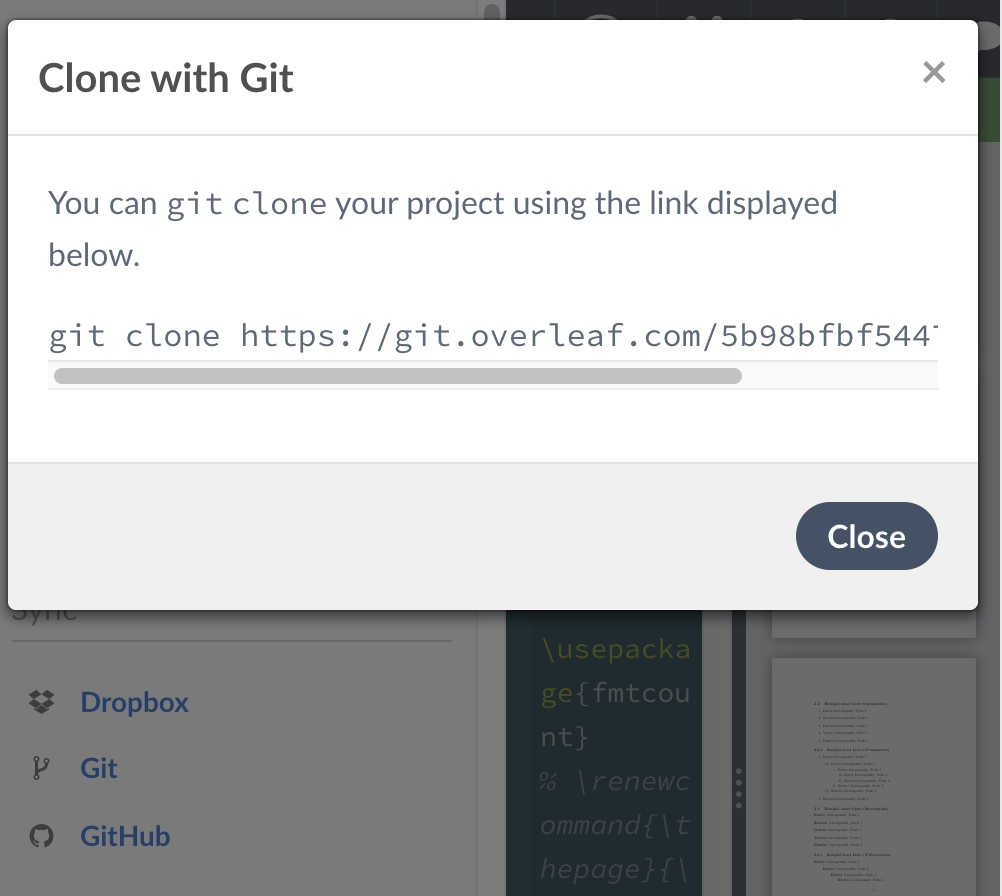Click the git clone URL text field
Viewport: 1002px width, 896px height.
pos(492,335)
